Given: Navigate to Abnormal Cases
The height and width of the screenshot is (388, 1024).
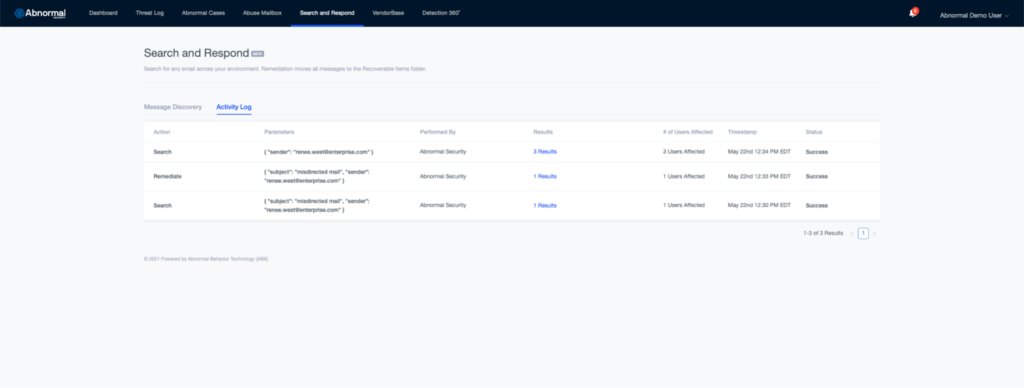Looking at the screenshot, I should coord(203,13).
